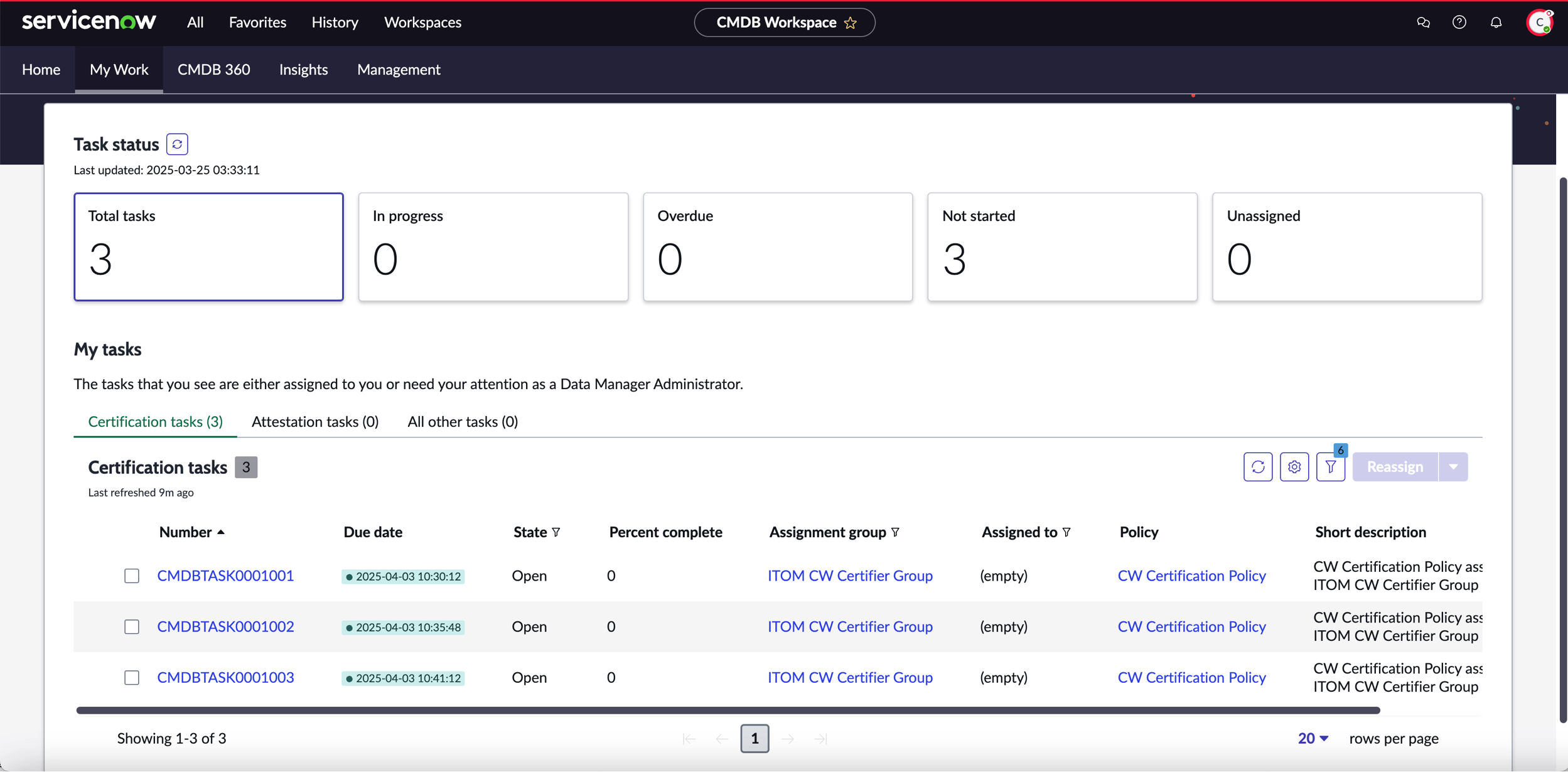Open the list filter panel
1568x772 pixels.
pyautogui.click(x=1331, y=467)
